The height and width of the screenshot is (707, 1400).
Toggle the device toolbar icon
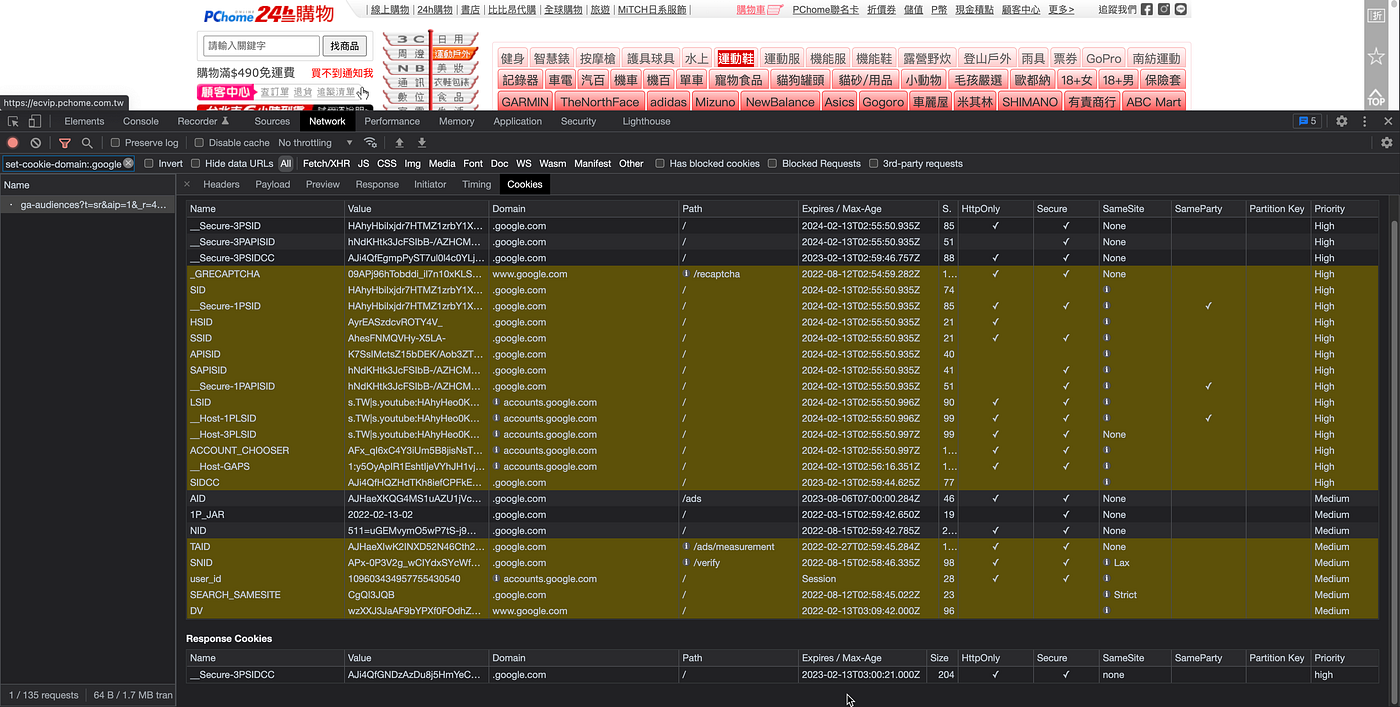click(34, 121)
